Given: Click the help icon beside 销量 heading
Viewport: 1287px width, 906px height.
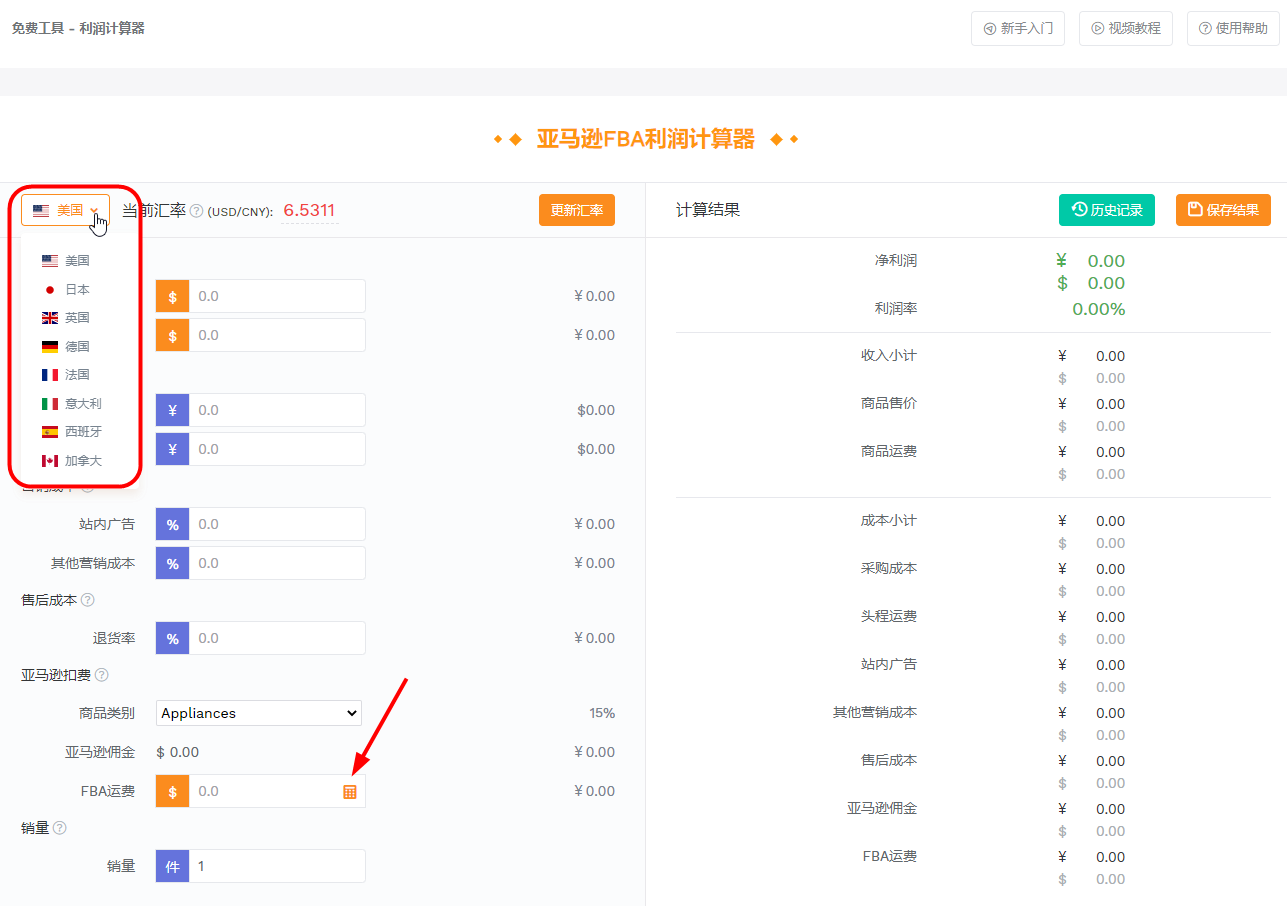Looking at the screenshot, I should tap(60, 828).
